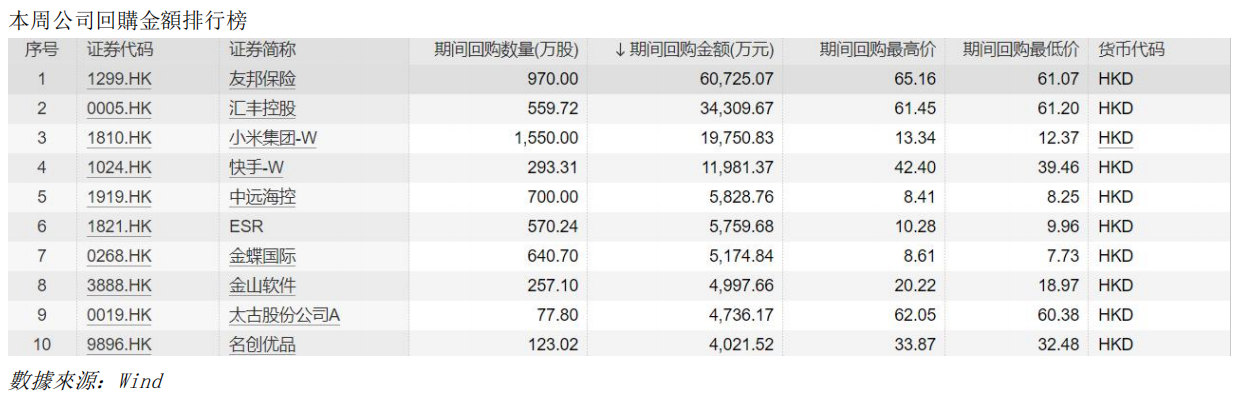Open stock code 0005.HK link
The height and width of the screenshot is (408, 1251).
click(x=119, y=109)
